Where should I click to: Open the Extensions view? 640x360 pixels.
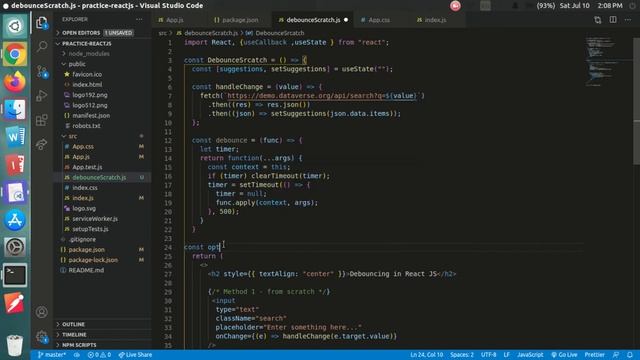coord(42,120)
